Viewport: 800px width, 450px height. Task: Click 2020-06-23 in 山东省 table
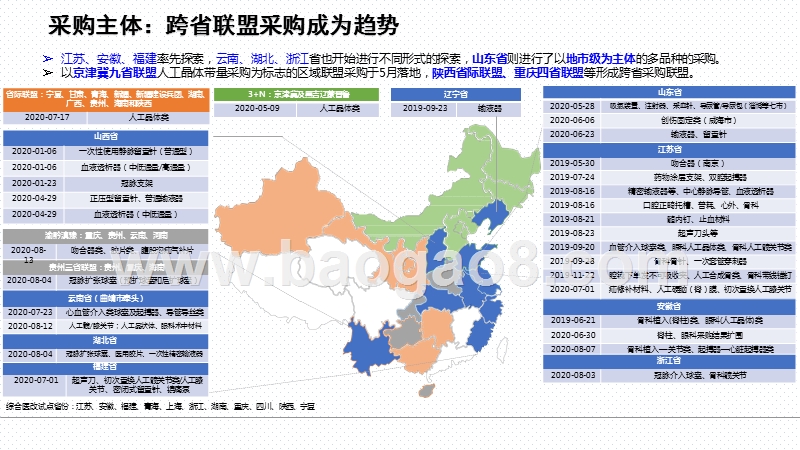click(x=572, y=134)
